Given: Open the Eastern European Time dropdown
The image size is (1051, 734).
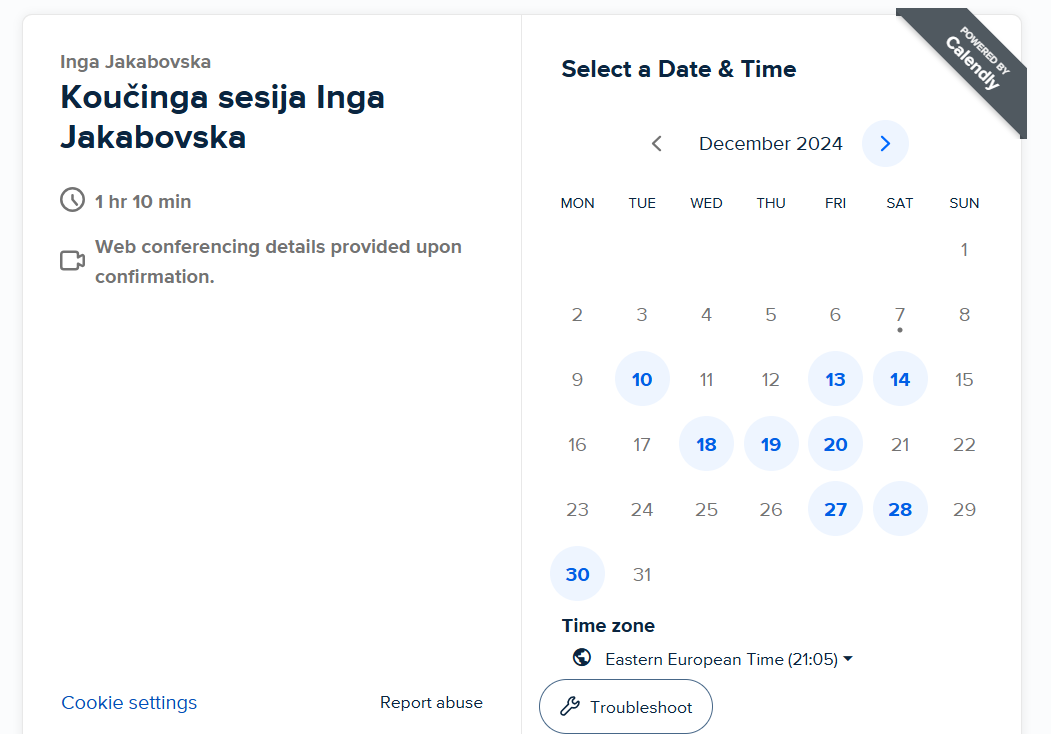Looking at the screenshot, I should click(729, 660).
